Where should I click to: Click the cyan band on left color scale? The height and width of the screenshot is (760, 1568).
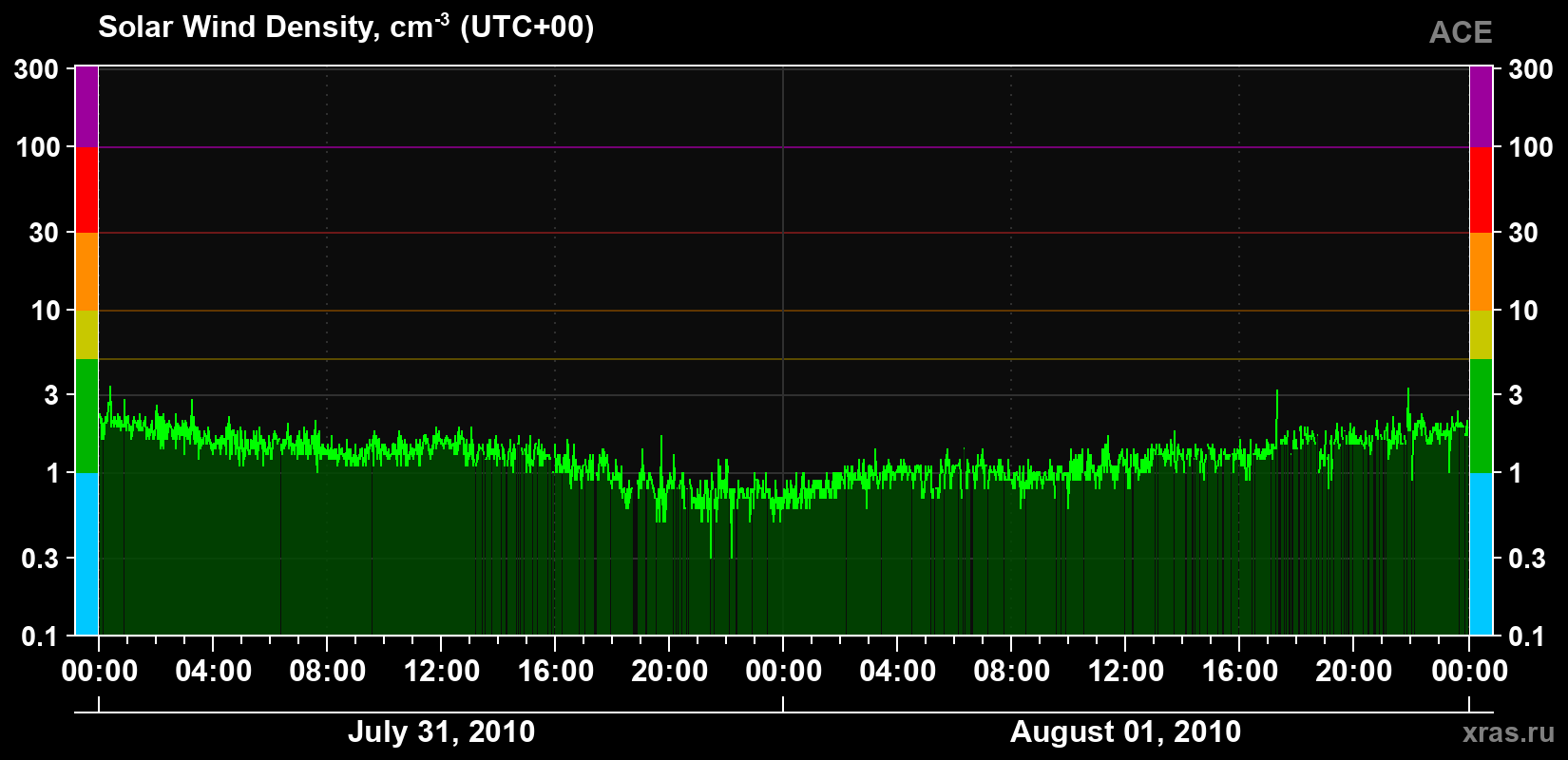pyautogui.click(x=86, y=554)
